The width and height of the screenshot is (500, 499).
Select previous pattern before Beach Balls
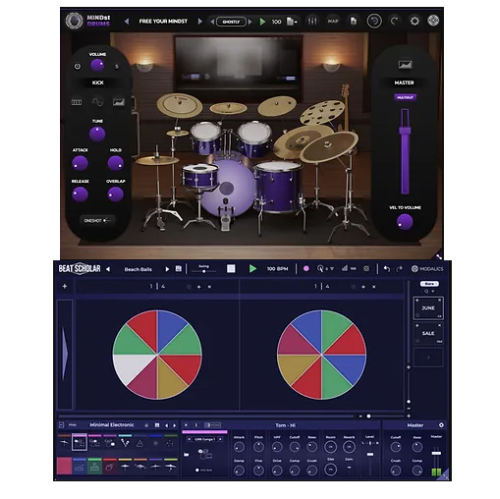coord(108,269)
